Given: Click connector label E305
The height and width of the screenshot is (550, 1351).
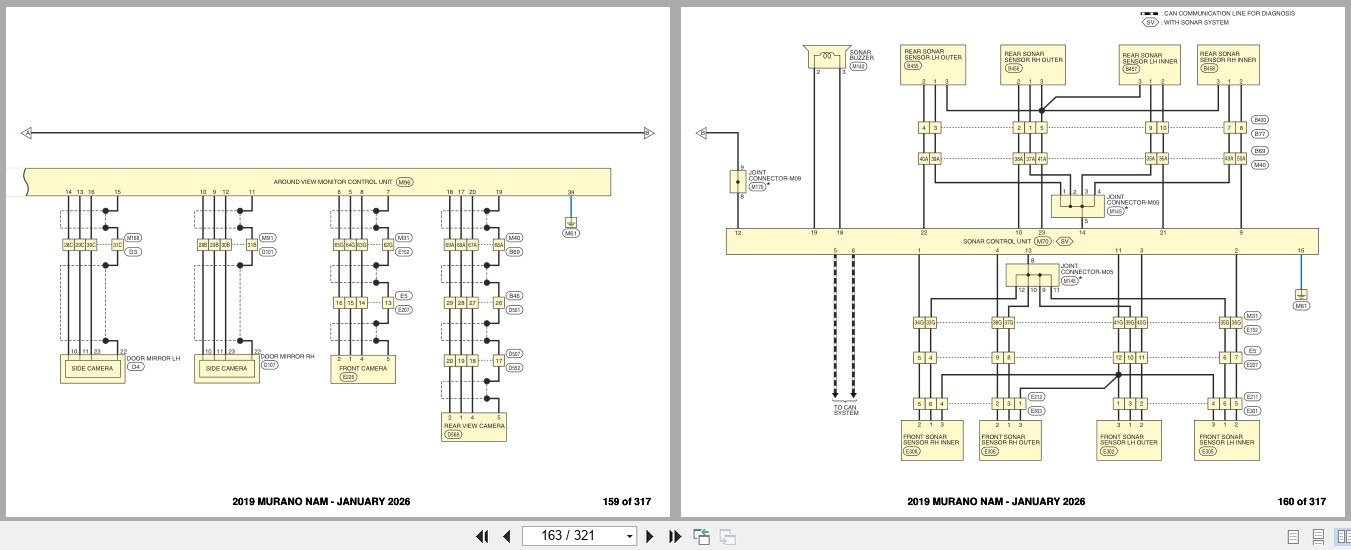Looking at the screenshot, I should click(1208, 452).
